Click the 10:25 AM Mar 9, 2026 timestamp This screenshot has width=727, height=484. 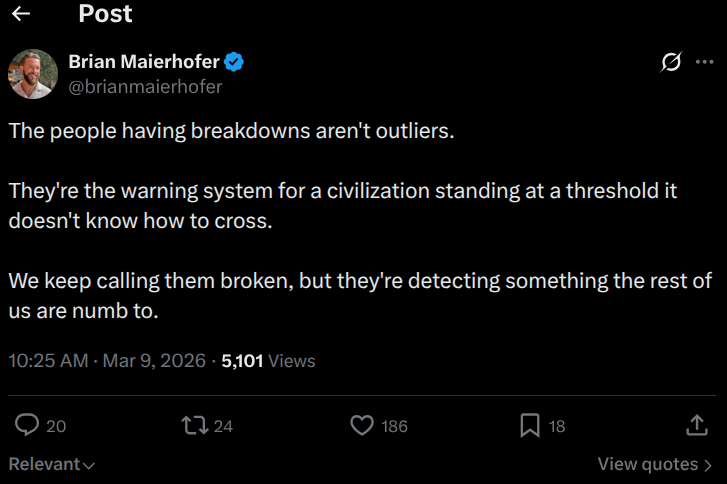(107, 361)
